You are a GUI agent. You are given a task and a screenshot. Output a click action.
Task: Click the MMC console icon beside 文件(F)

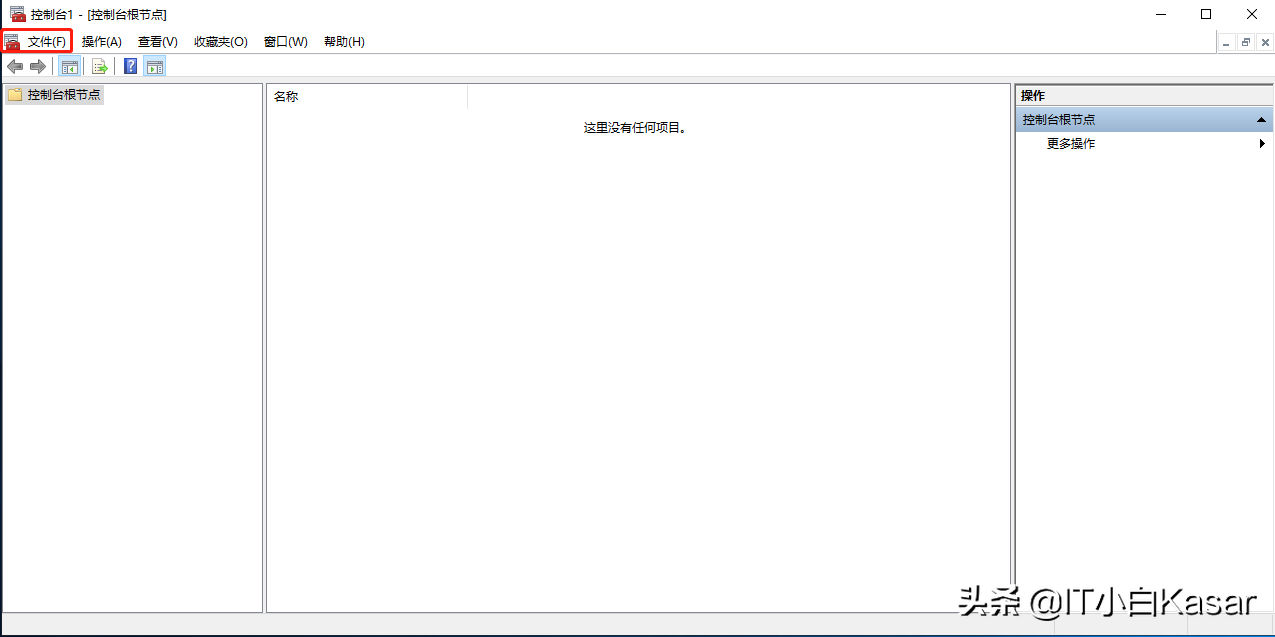click(12, 41)
